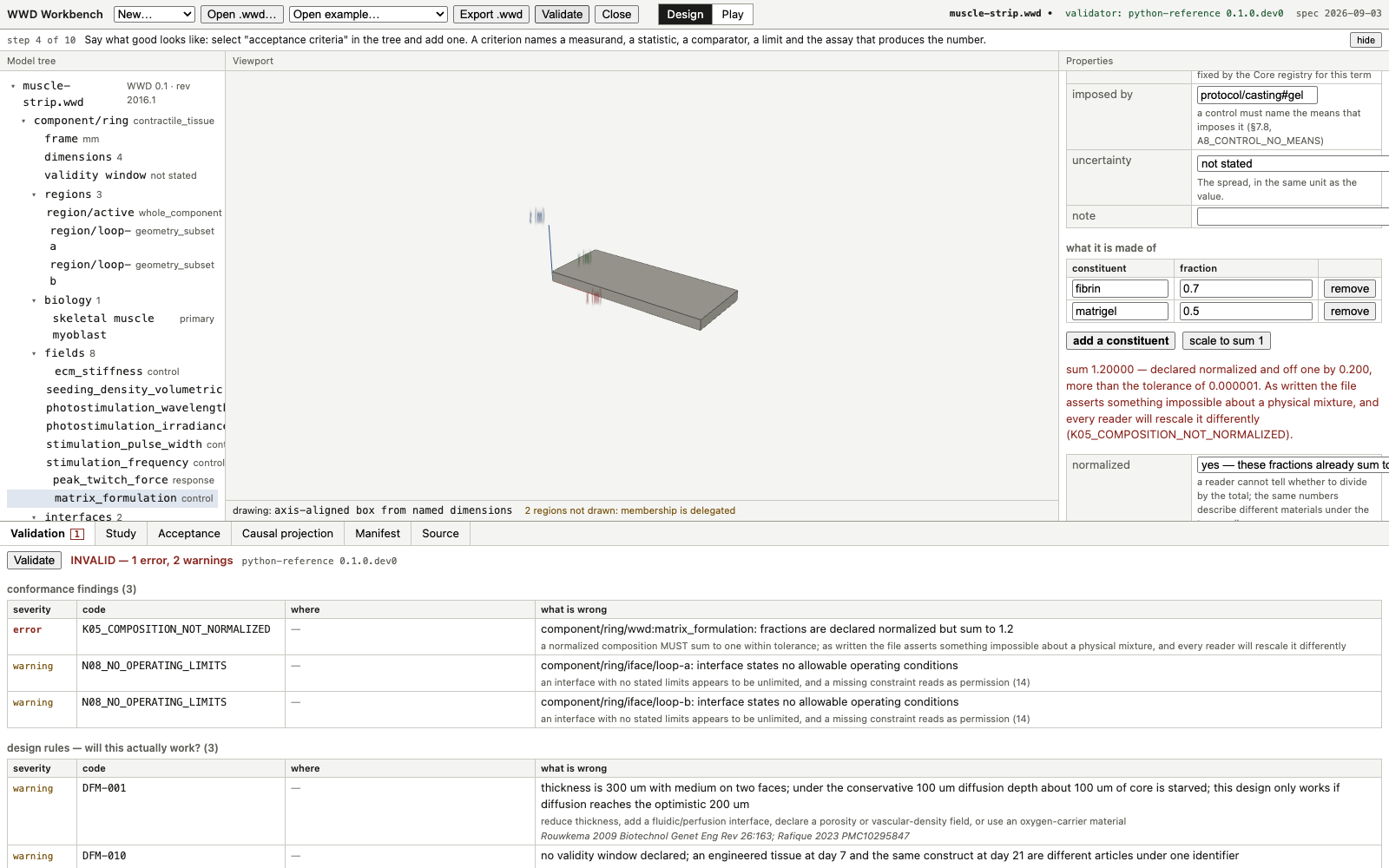Edit the note field
The image size is (1389, 868).
1293,217
